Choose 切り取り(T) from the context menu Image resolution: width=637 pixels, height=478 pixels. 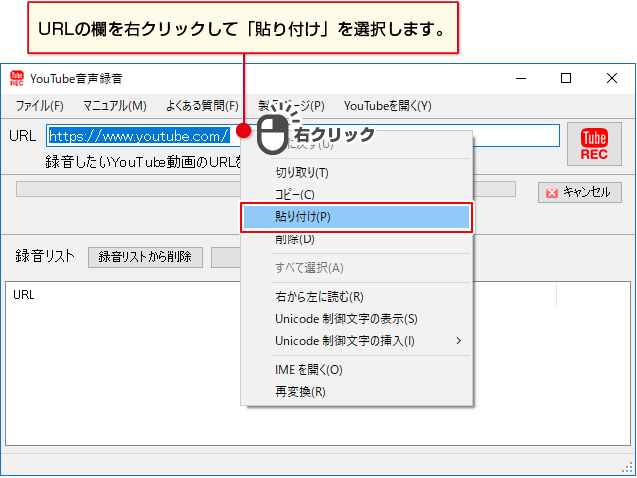coord(357,173)
